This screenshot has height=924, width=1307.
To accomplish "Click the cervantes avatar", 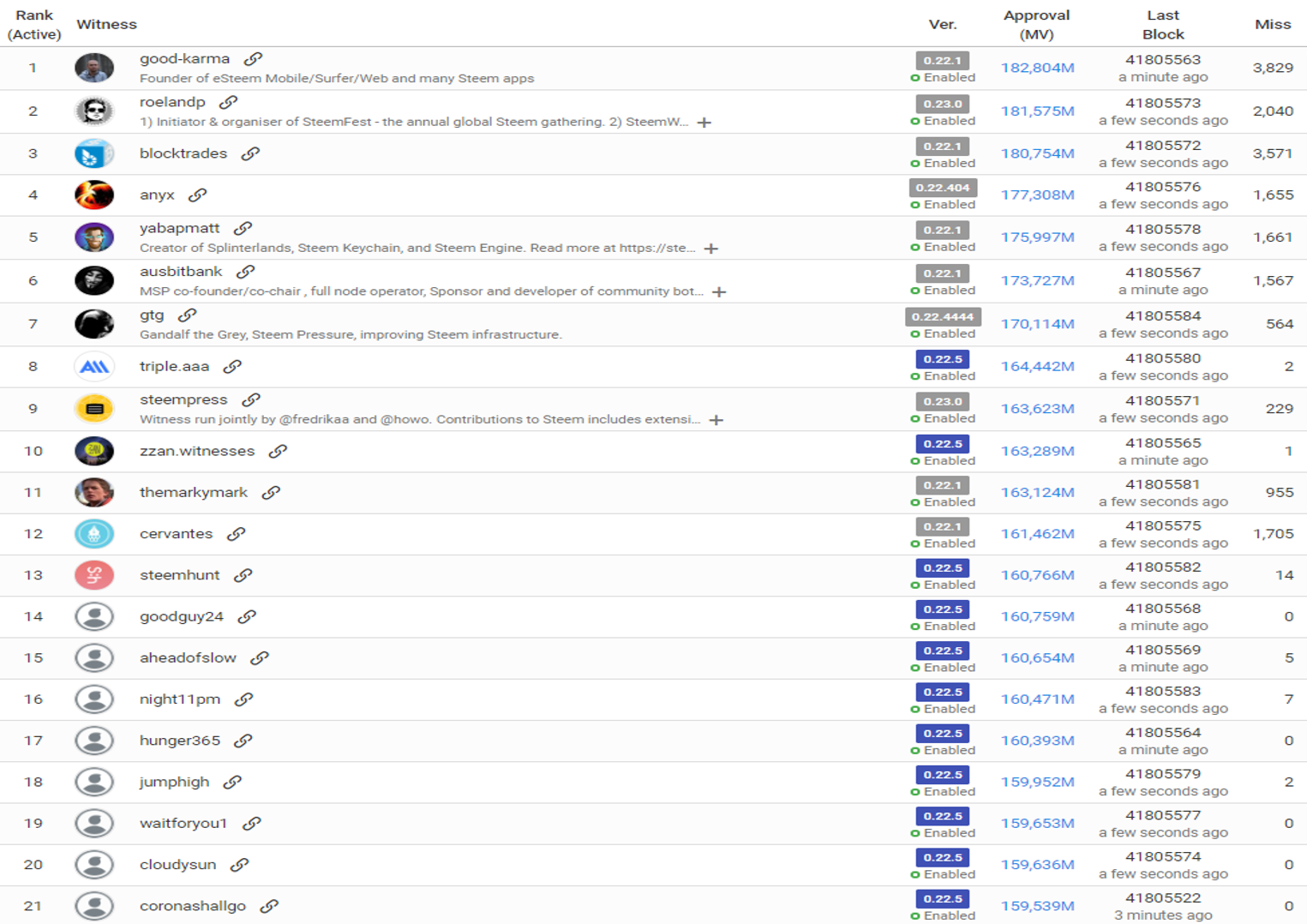I will [x=94, y=534].
